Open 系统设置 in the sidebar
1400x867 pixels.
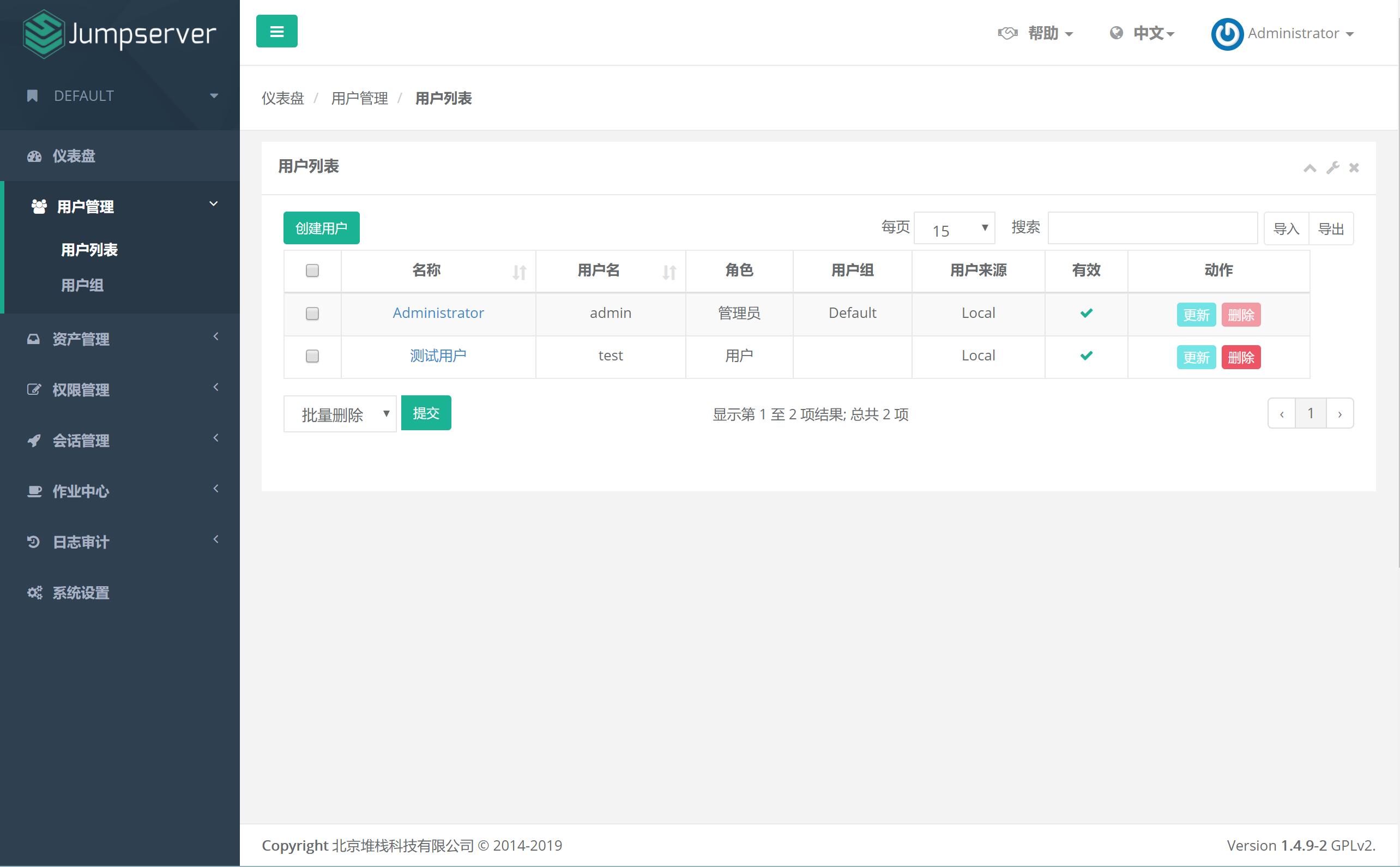120,592
